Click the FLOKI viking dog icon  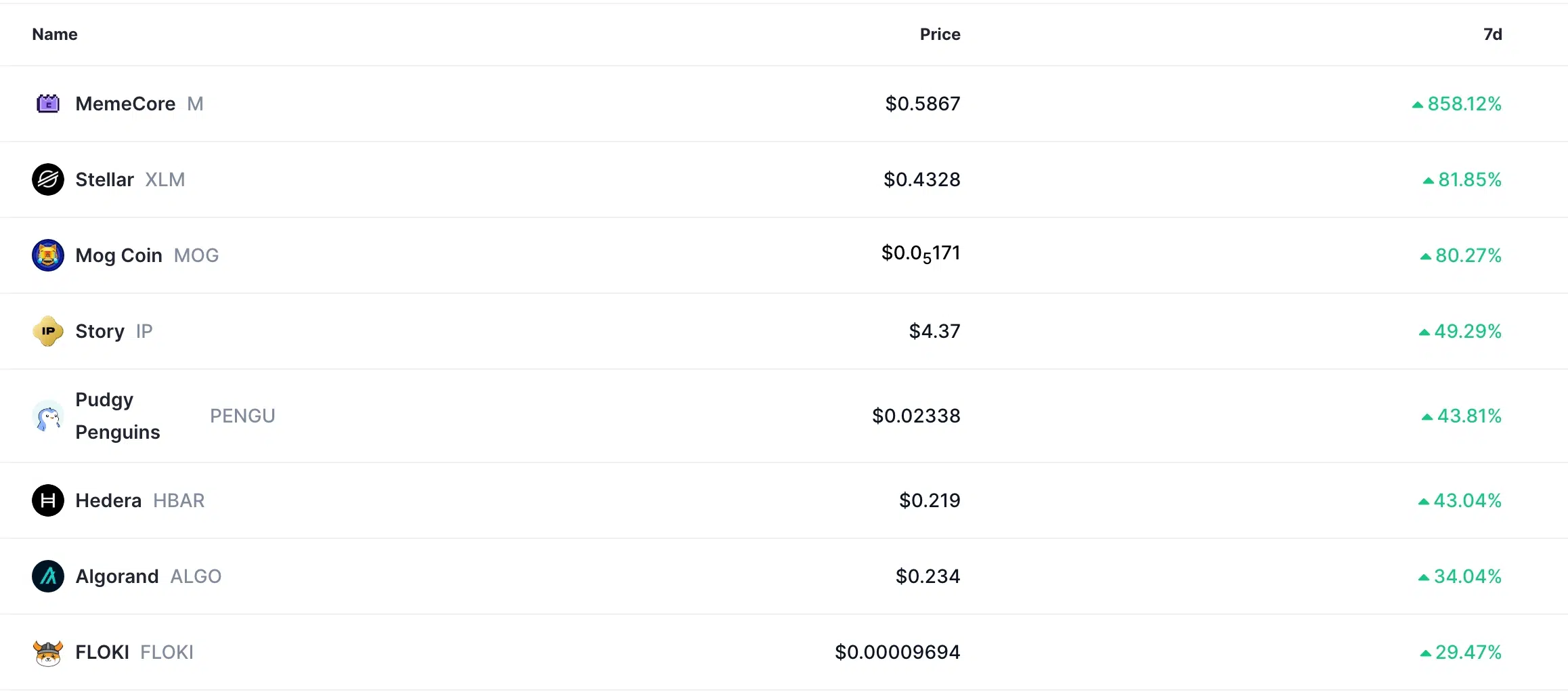click(x=48, y=652)
